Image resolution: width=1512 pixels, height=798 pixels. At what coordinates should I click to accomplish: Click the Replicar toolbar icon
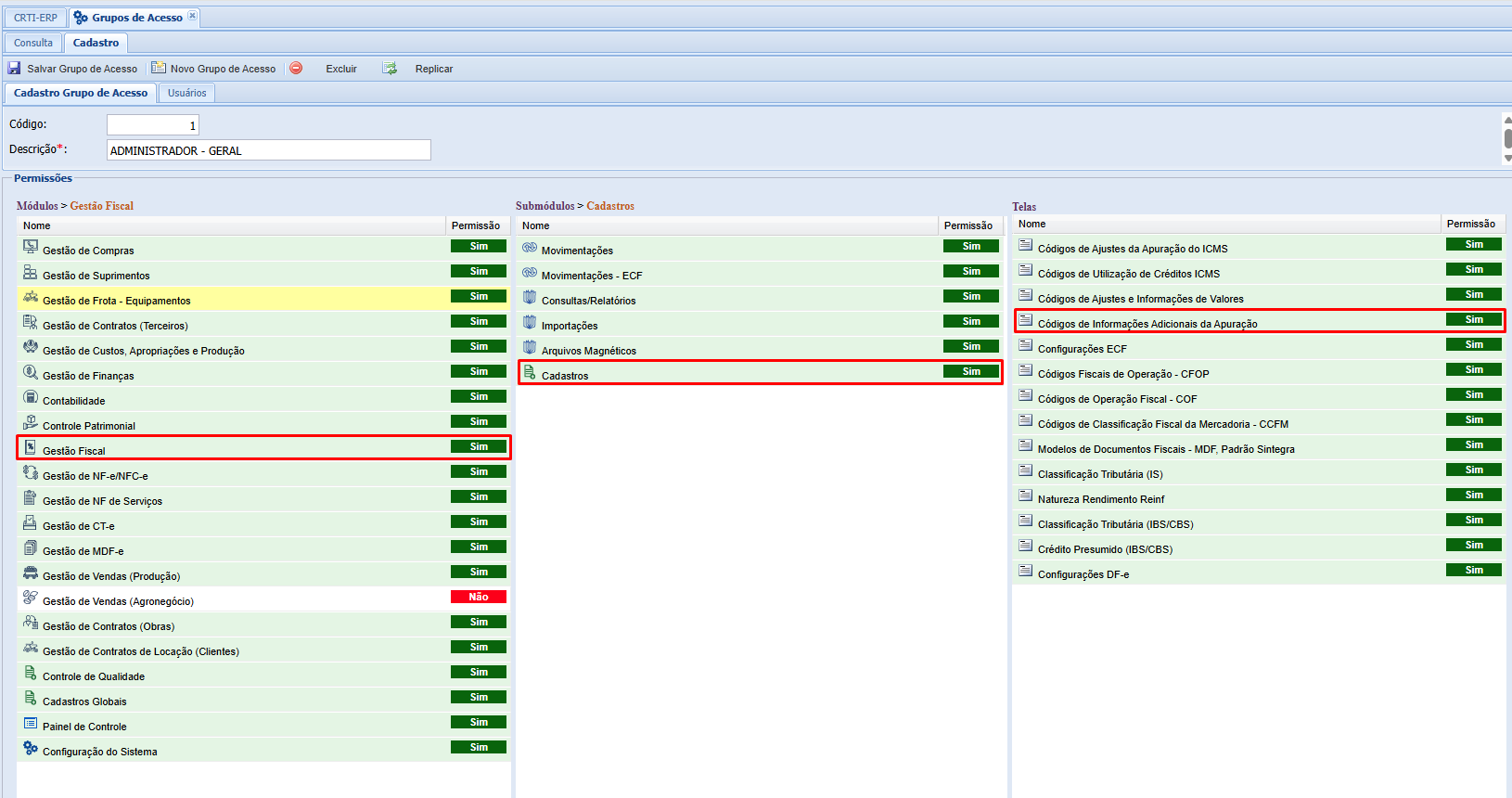pos(390,69)
